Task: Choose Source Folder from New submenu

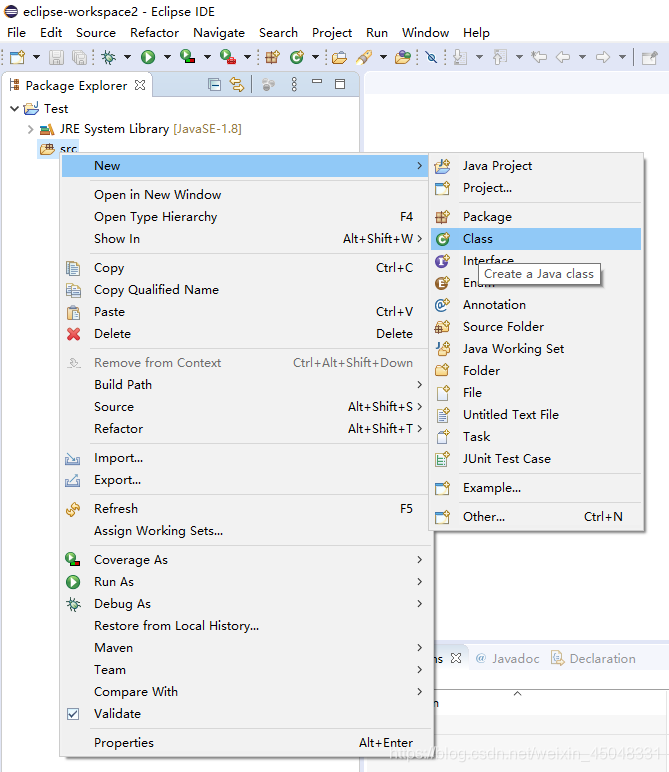Action: click(536, 326)
